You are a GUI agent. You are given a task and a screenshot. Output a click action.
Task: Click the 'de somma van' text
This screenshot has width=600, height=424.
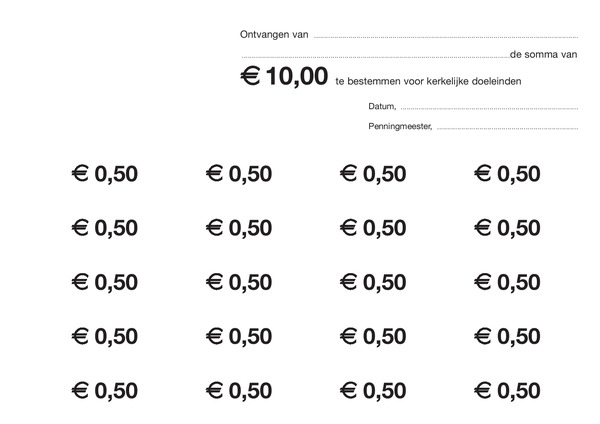[543, 55]
